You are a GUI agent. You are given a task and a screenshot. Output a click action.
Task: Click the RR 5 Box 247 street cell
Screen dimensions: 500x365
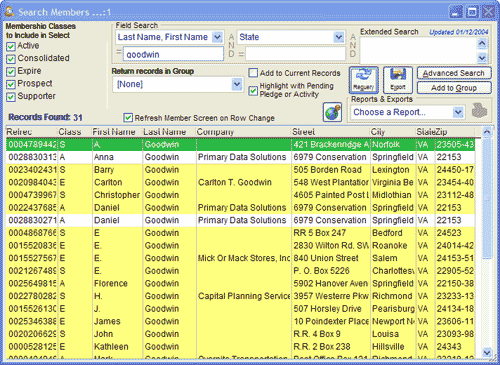(x=331, y=233)
